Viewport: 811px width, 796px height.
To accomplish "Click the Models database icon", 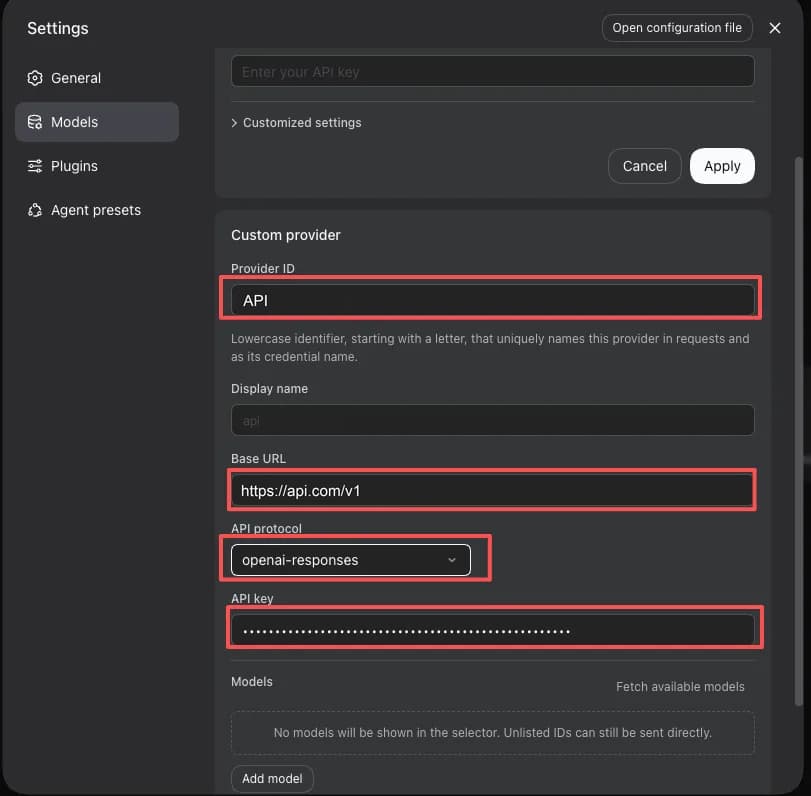I will point(35,122).
